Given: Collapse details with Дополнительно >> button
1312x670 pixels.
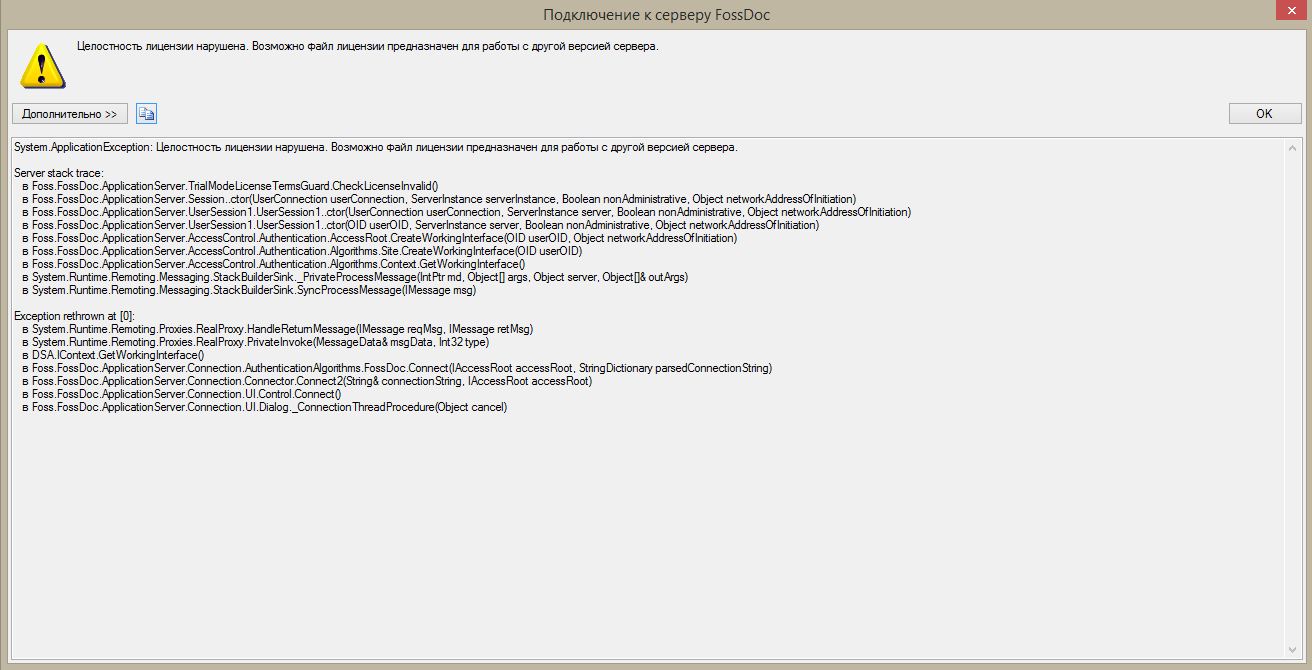Looking at the screenshot, I should tap(70, 114).
